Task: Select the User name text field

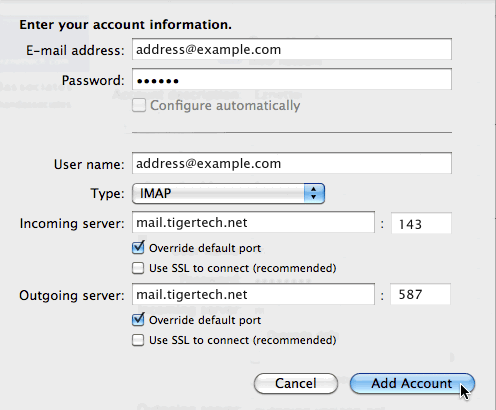Action: tap(292, 163)
